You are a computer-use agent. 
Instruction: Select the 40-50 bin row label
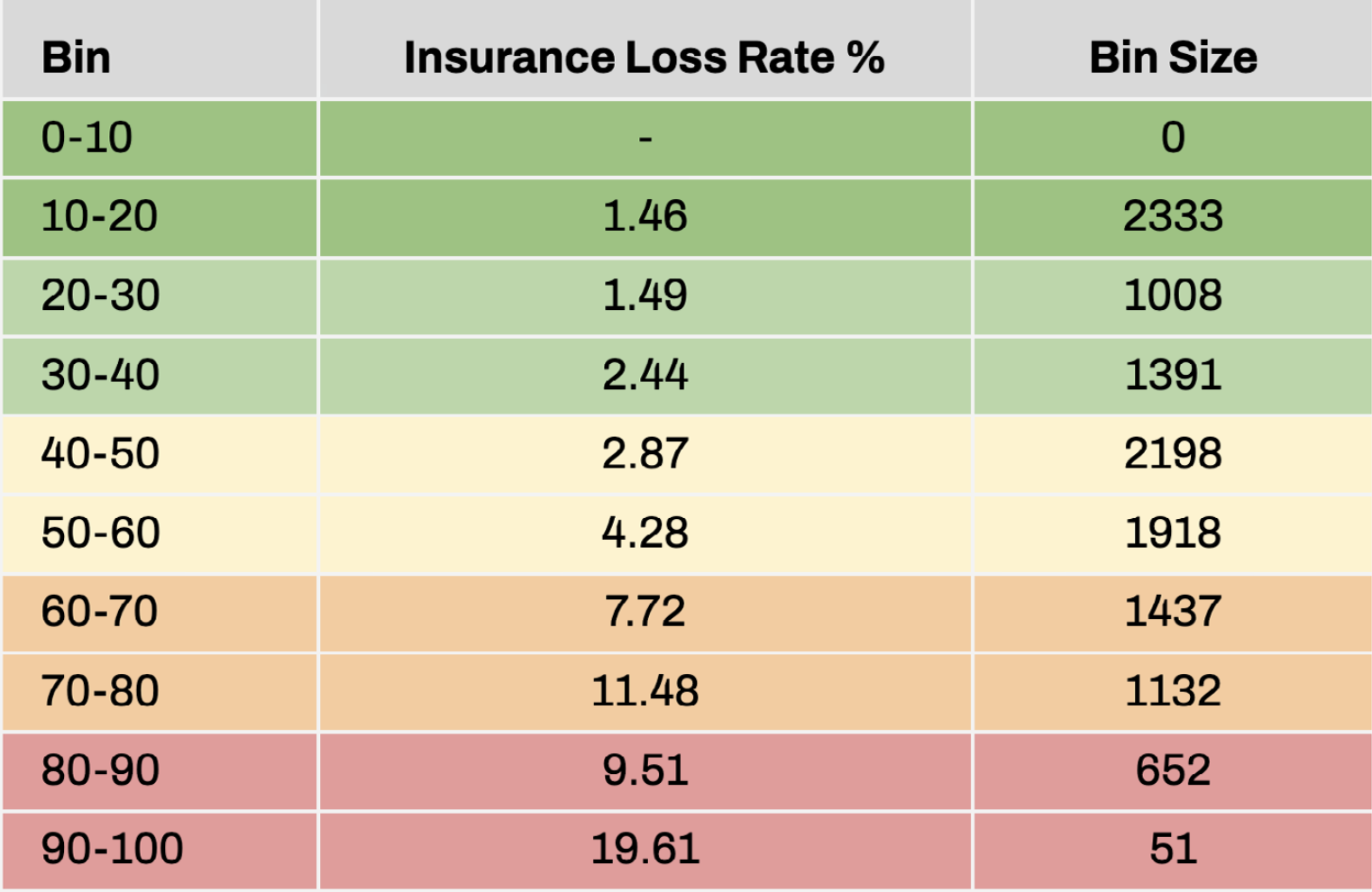100,453
